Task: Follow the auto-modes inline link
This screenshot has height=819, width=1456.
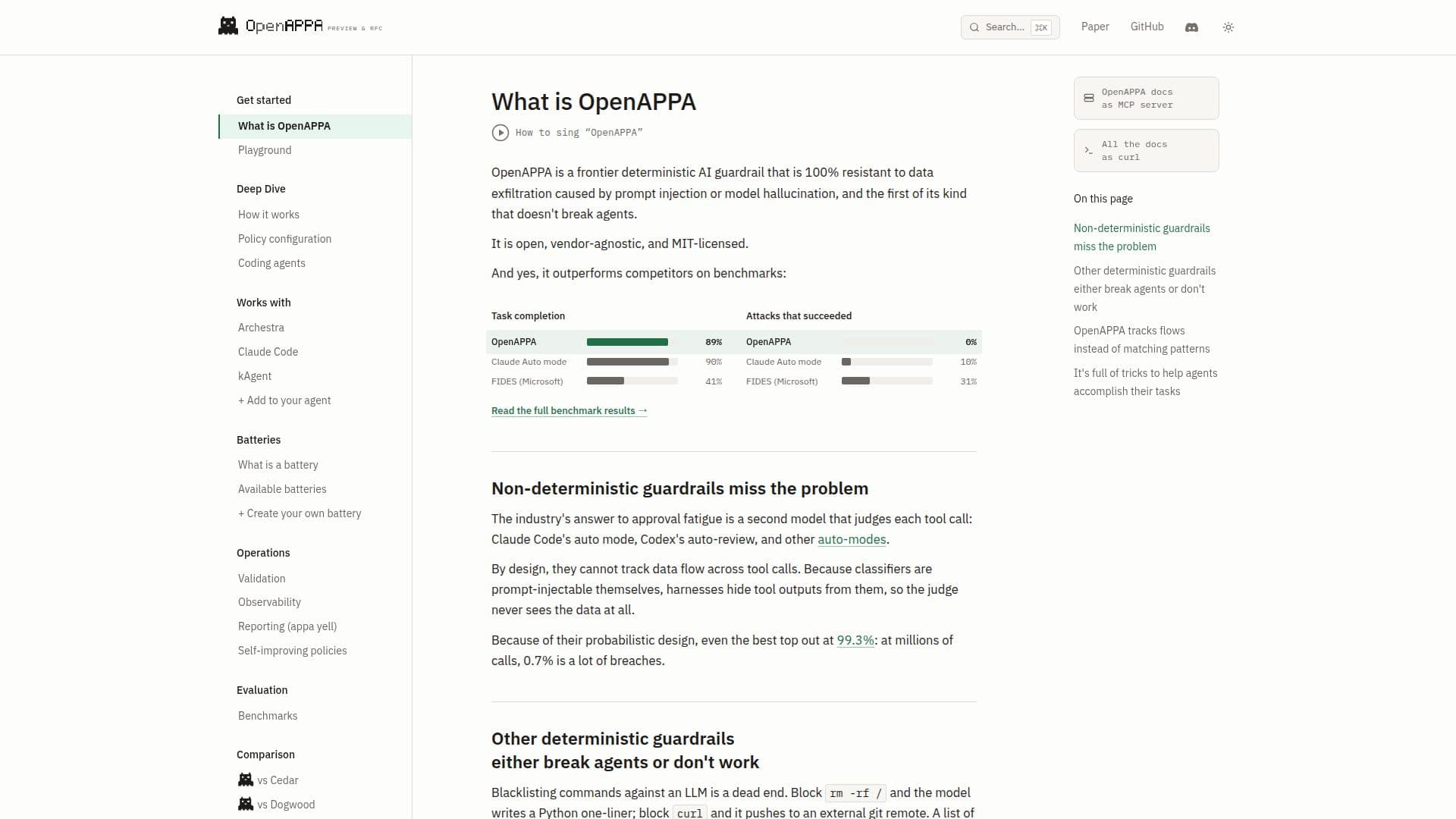Action: click(852, 539)
